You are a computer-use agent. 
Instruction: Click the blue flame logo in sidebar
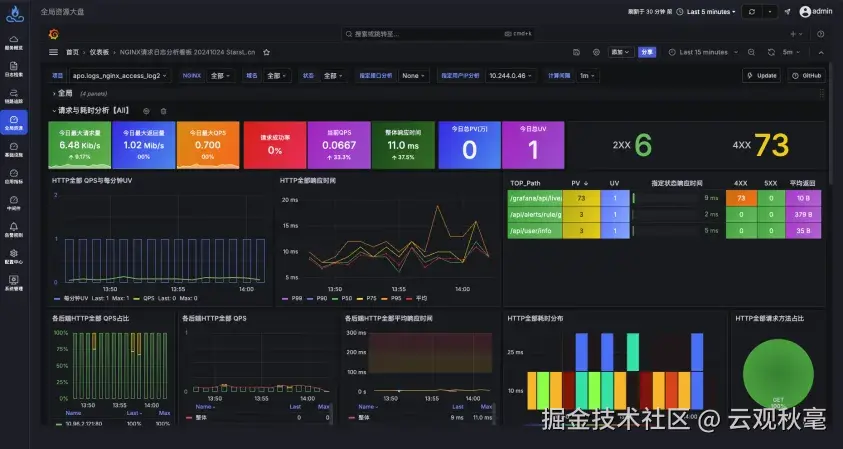[x=15, y=13]
